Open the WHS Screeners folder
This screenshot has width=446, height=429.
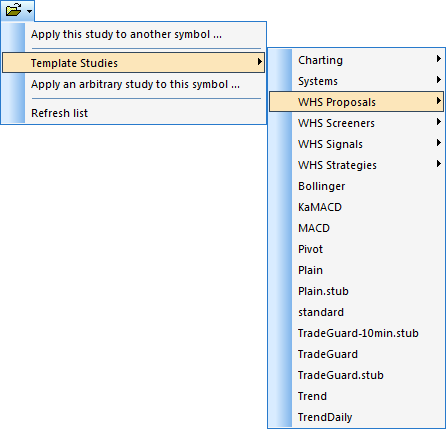pos(356,123)
